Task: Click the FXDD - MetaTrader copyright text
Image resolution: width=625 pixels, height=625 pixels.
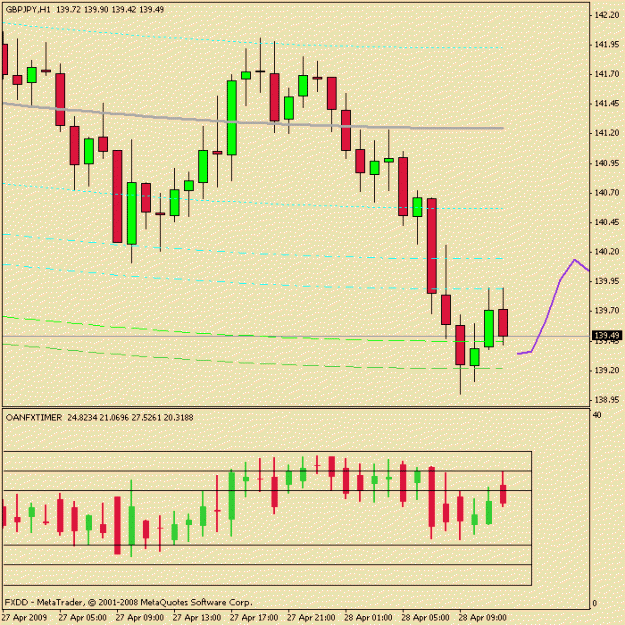Action: pos(128,602)
